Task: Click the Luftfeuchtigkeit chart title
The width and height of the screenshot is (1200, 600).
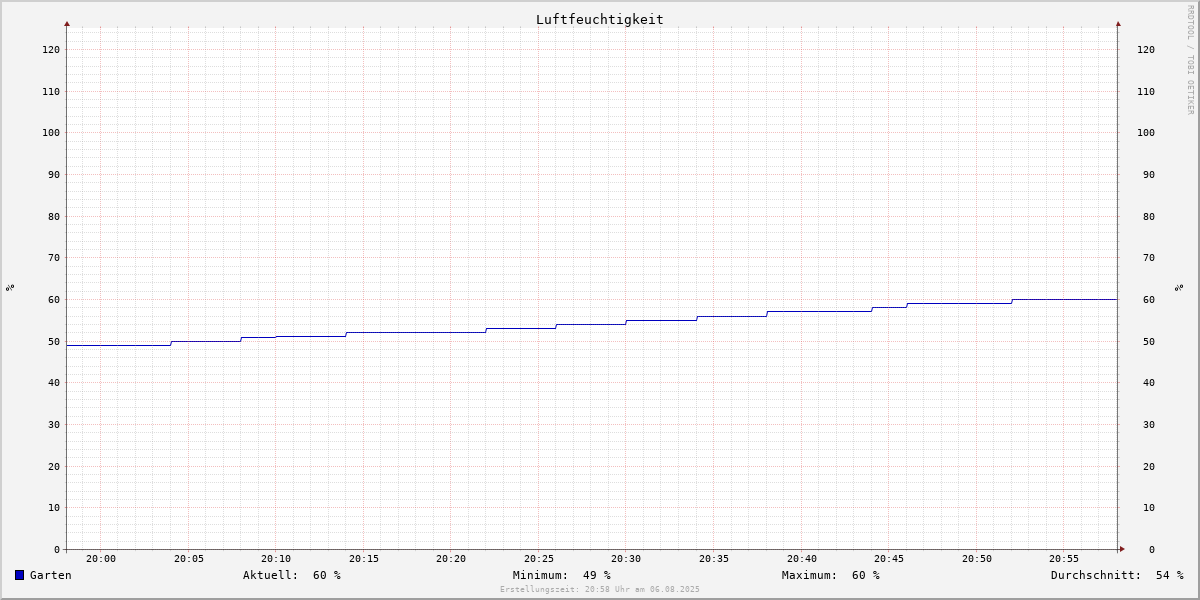Action: point(599,19)
